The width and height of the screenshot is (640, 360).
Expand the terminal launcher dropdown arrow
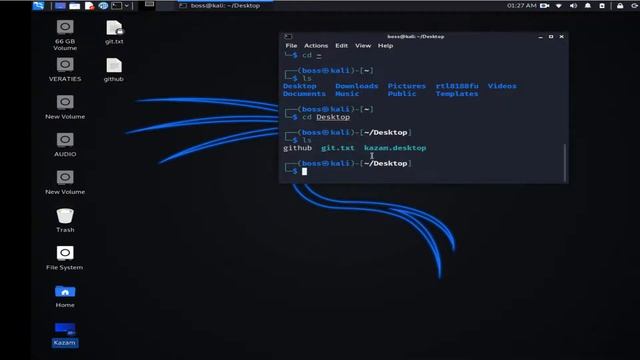(x=127, y=6)
